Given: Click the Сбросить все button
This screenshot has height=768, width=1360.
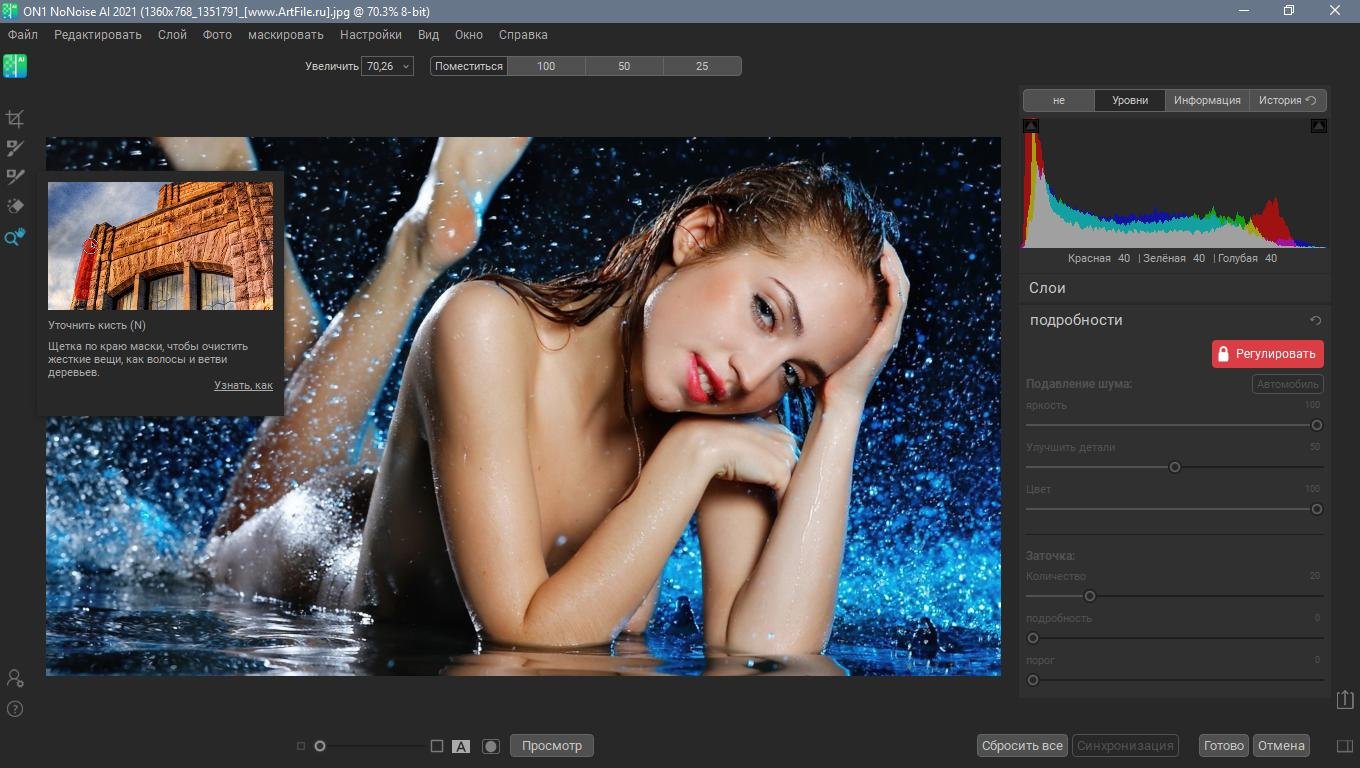Looking at the screenshot, I should [1022, 746].
